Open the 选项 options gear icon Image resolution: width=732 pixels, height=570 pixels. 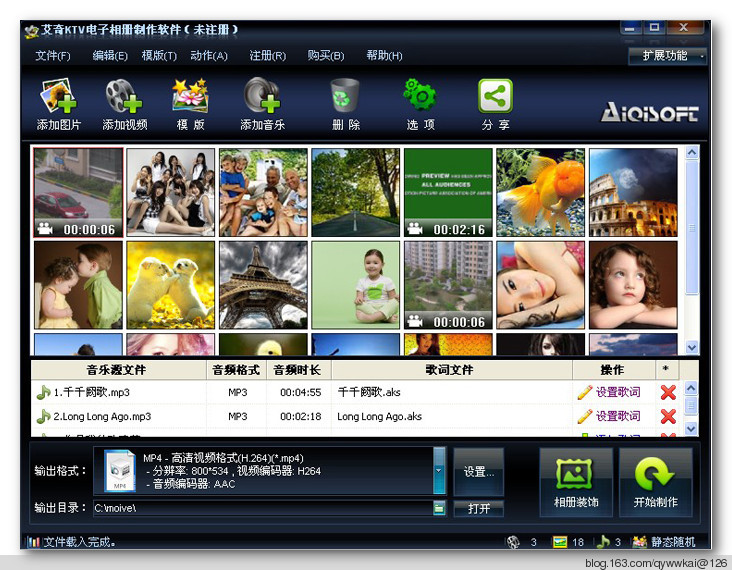pos(420,95)
